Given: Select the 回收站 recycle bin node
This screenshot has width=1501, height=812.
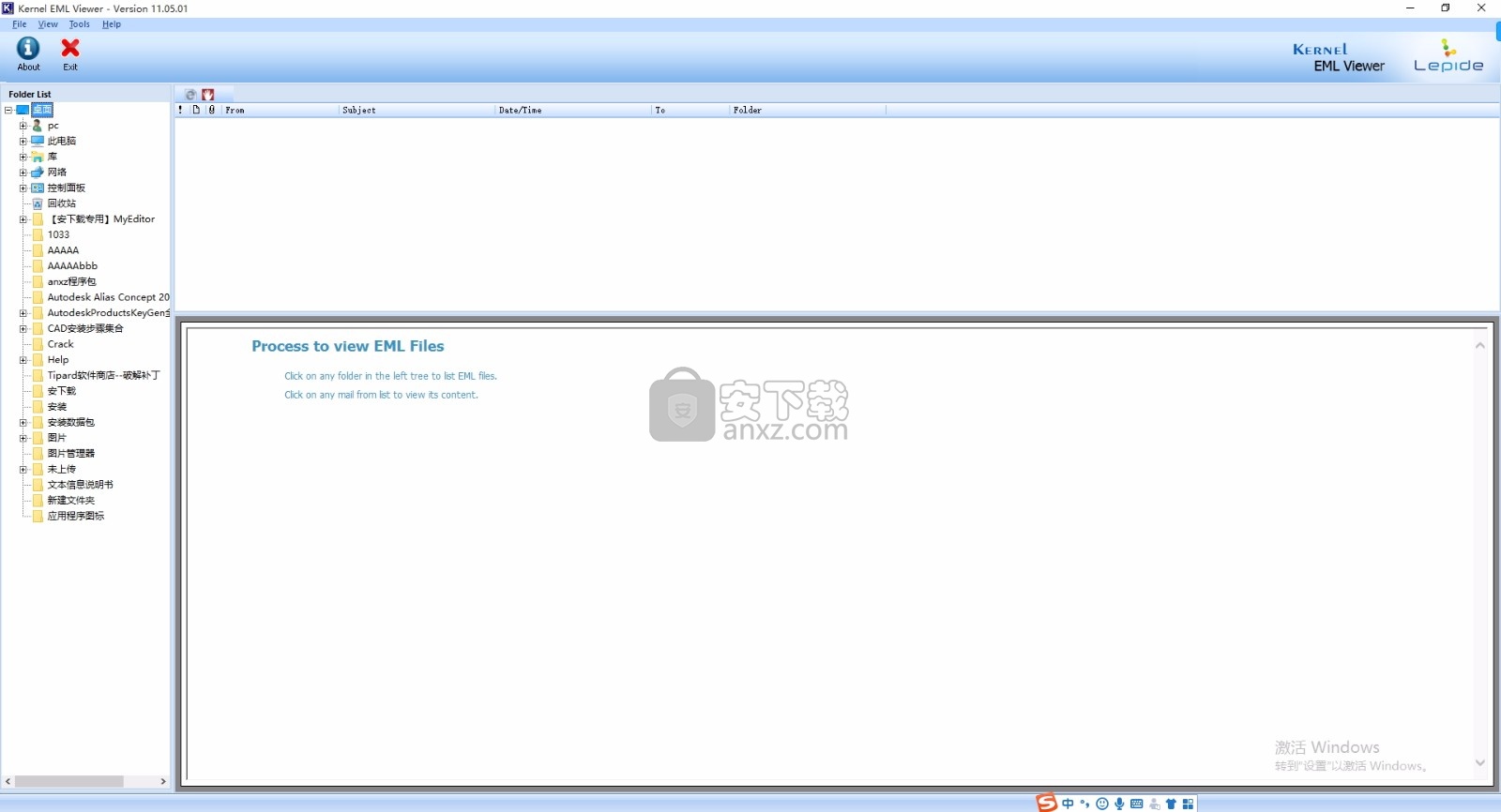Looking at the screenshot, I should (62, 203).
